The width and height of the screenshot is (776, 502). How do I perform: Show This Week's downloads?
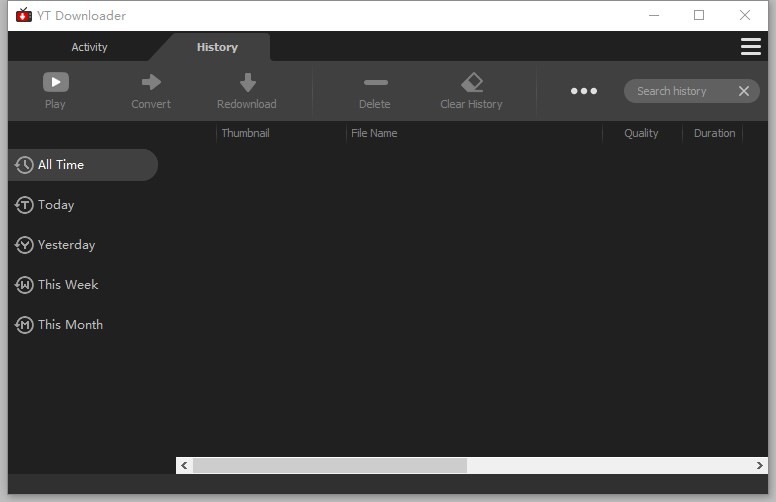tap(68, 285)
